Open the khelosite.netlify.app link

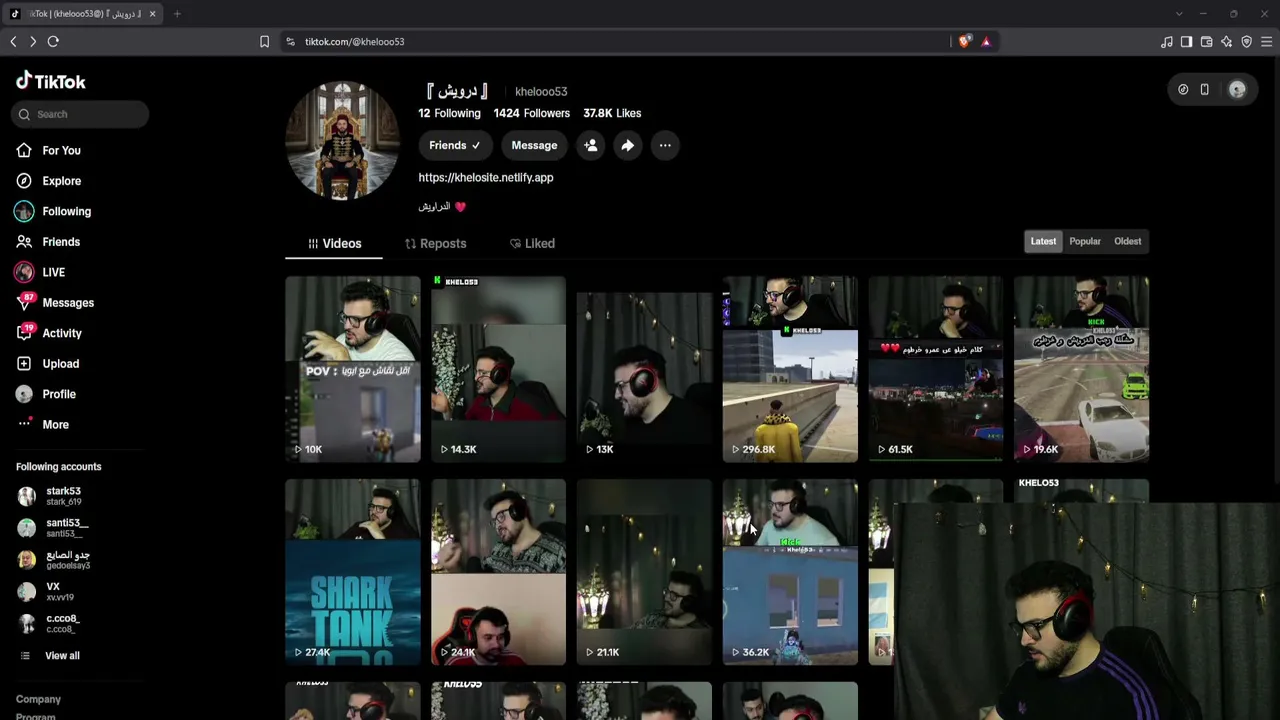486,177
